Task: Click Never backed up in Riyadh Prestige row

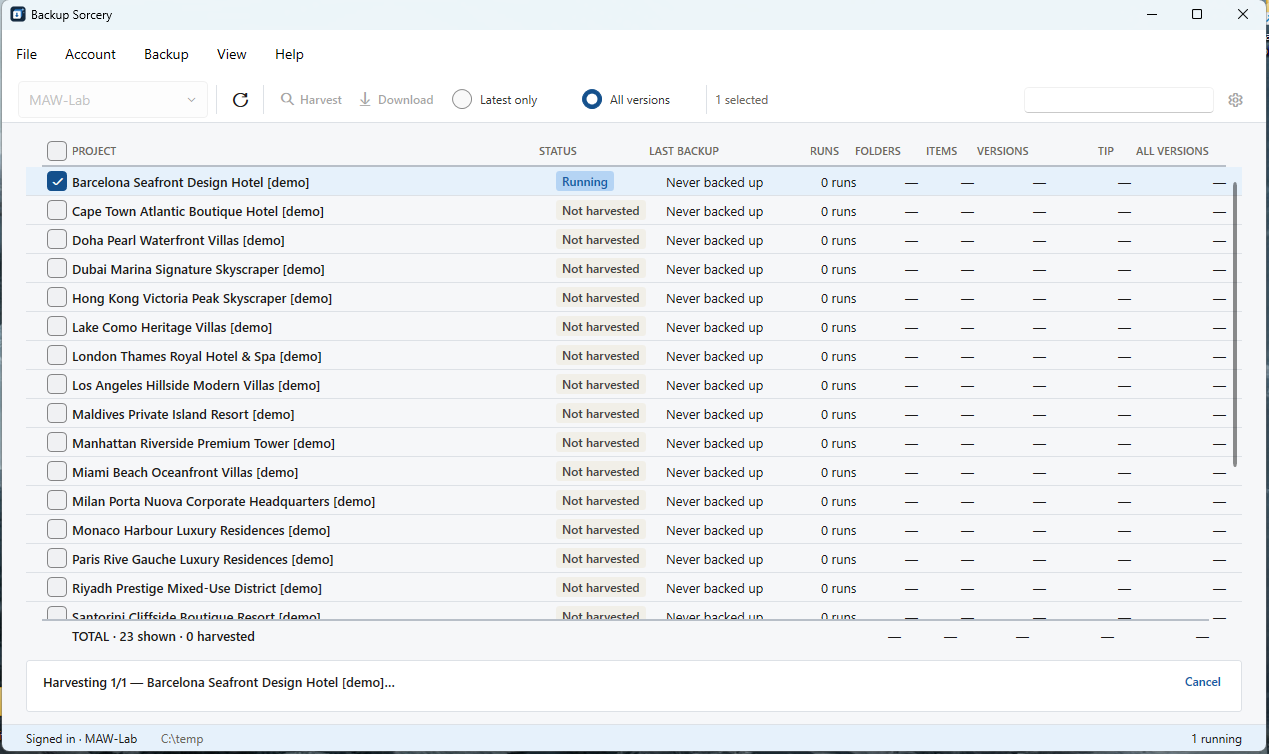Action: point(714,588)
